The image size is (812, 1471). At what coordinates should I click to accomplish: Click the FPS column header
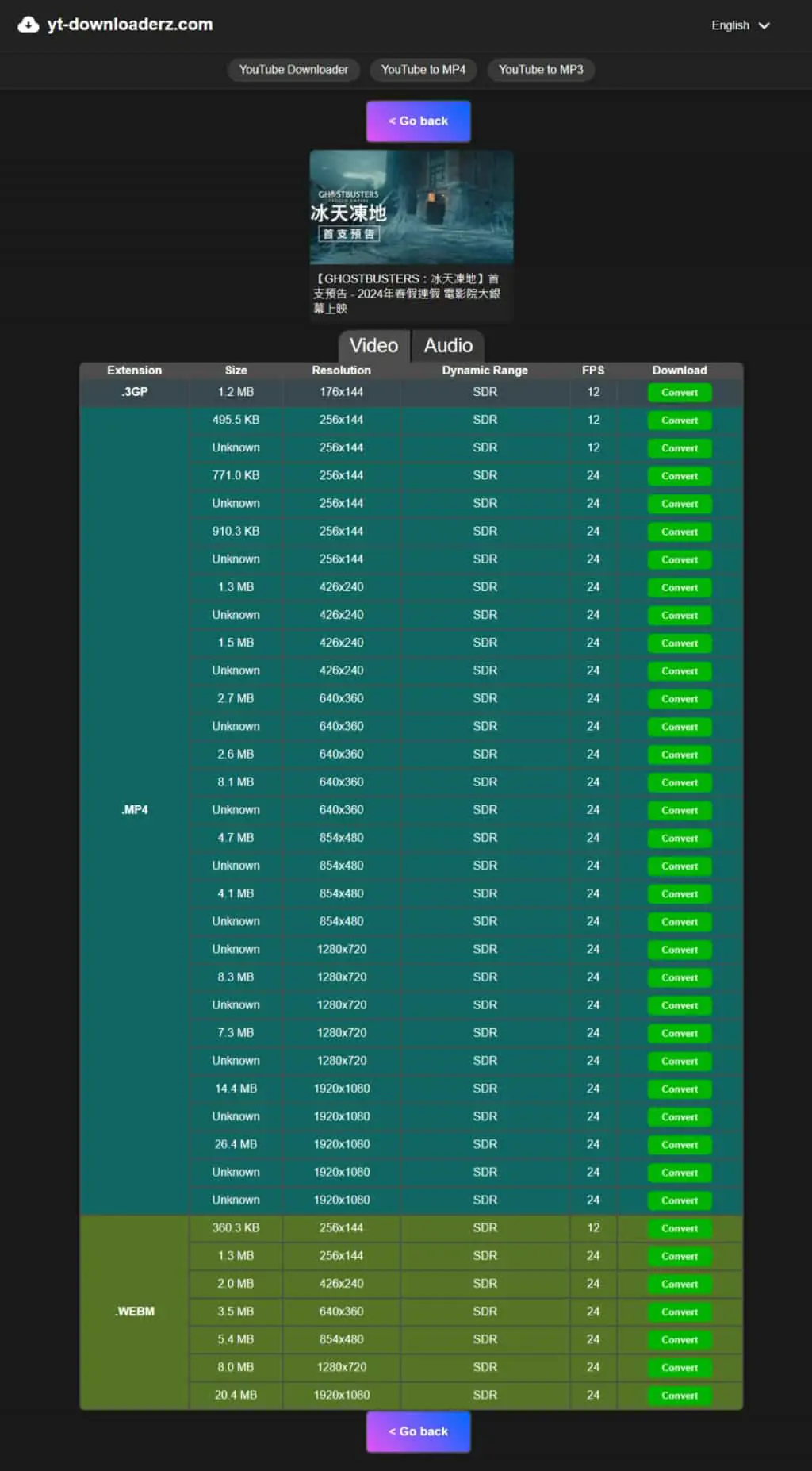(x=593, y=371)
